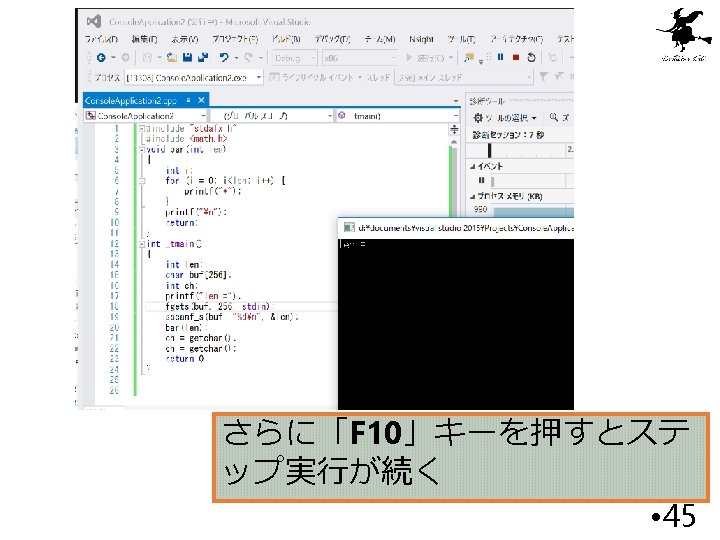Toggle the pin on ConsoleApplication2.cpp tab
Image resolution: width=720 pixels, height=540 pixels.
[x=188, y=100]
